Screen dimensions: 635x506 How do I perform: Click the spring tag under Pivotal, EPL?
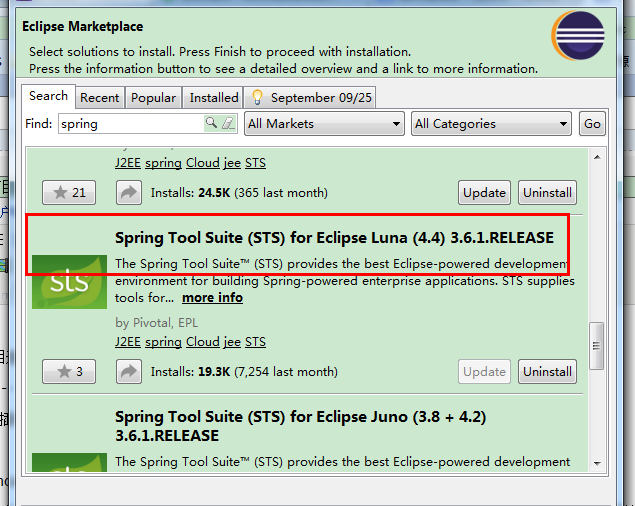click(x=163, y=342)
